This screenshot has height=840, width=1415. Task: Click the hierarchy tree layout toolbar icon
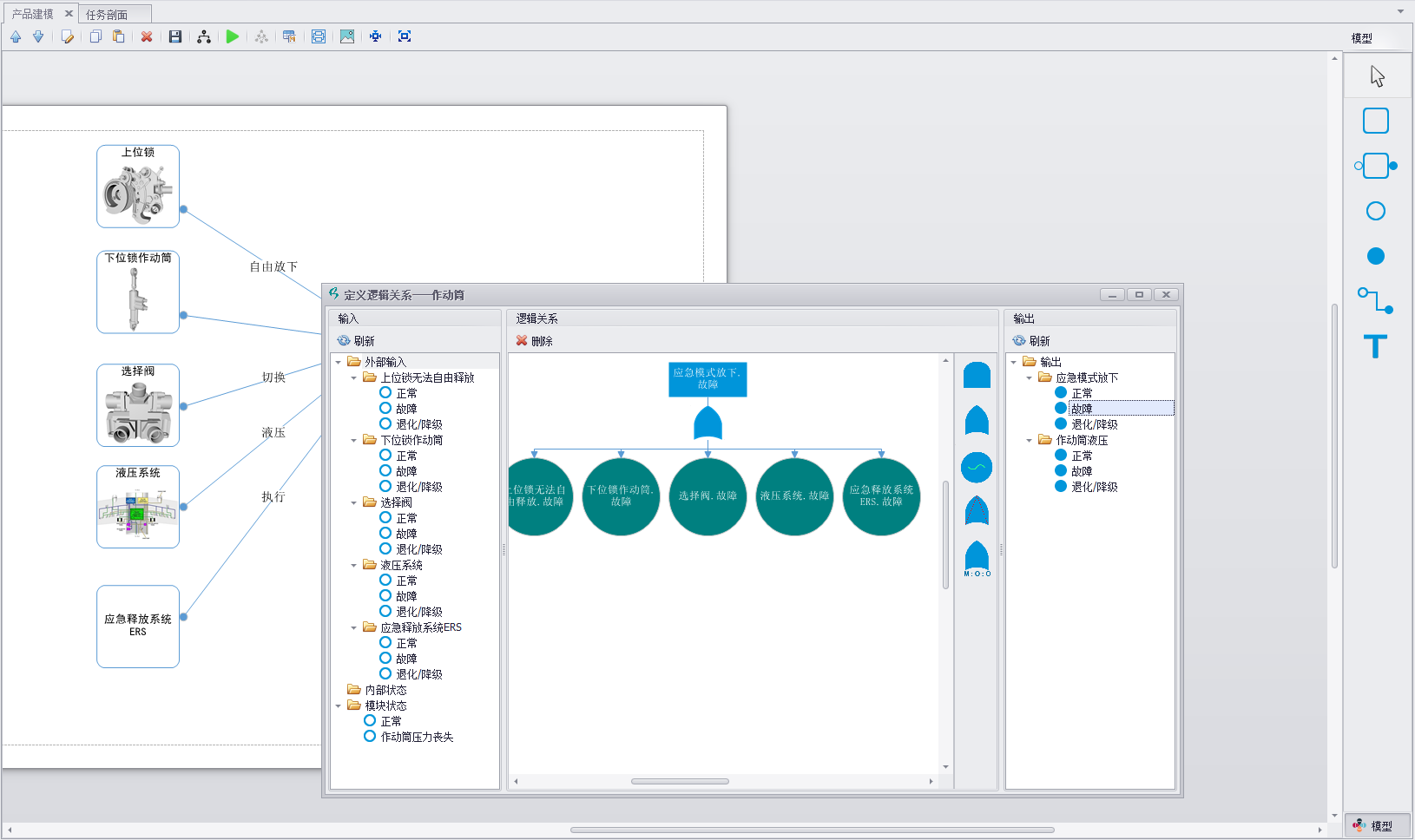[204, 36]
